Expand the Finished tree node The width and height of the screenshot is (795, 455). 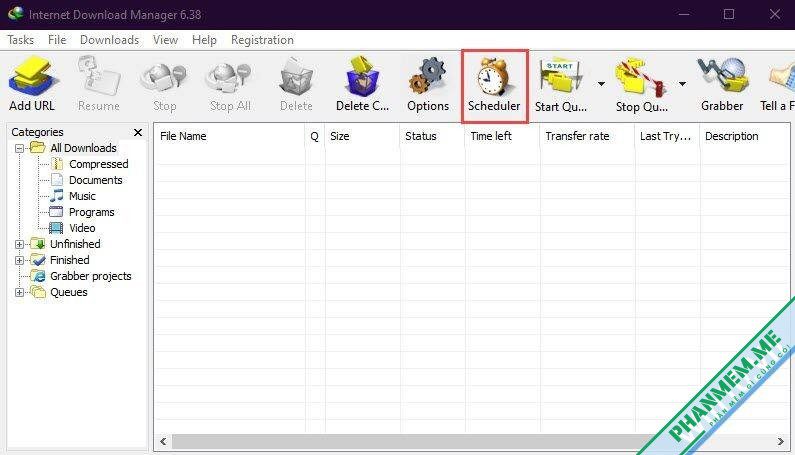click(19, 260)
